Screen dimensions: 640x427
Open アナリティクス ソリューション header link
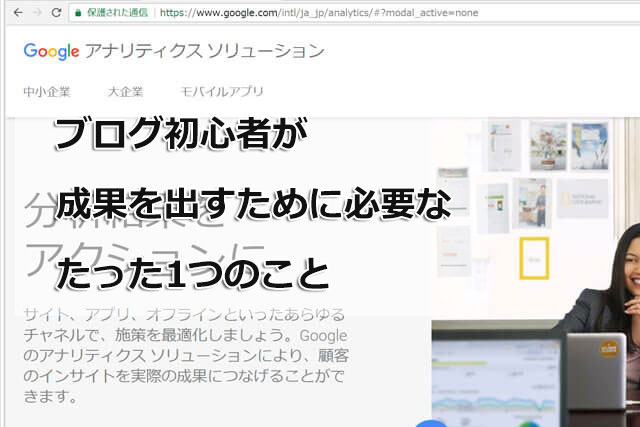(x=204, y=51)
